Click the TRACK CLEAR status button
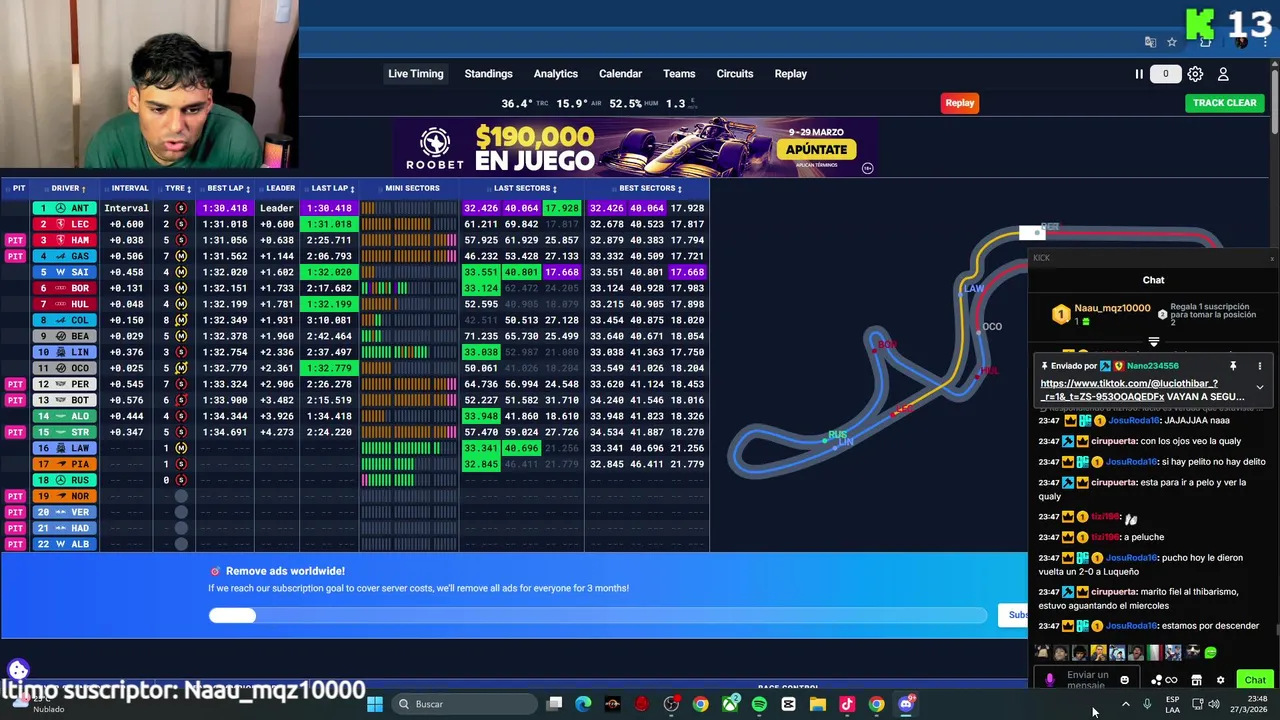The image size is (1280, 720). point(1224,103)
